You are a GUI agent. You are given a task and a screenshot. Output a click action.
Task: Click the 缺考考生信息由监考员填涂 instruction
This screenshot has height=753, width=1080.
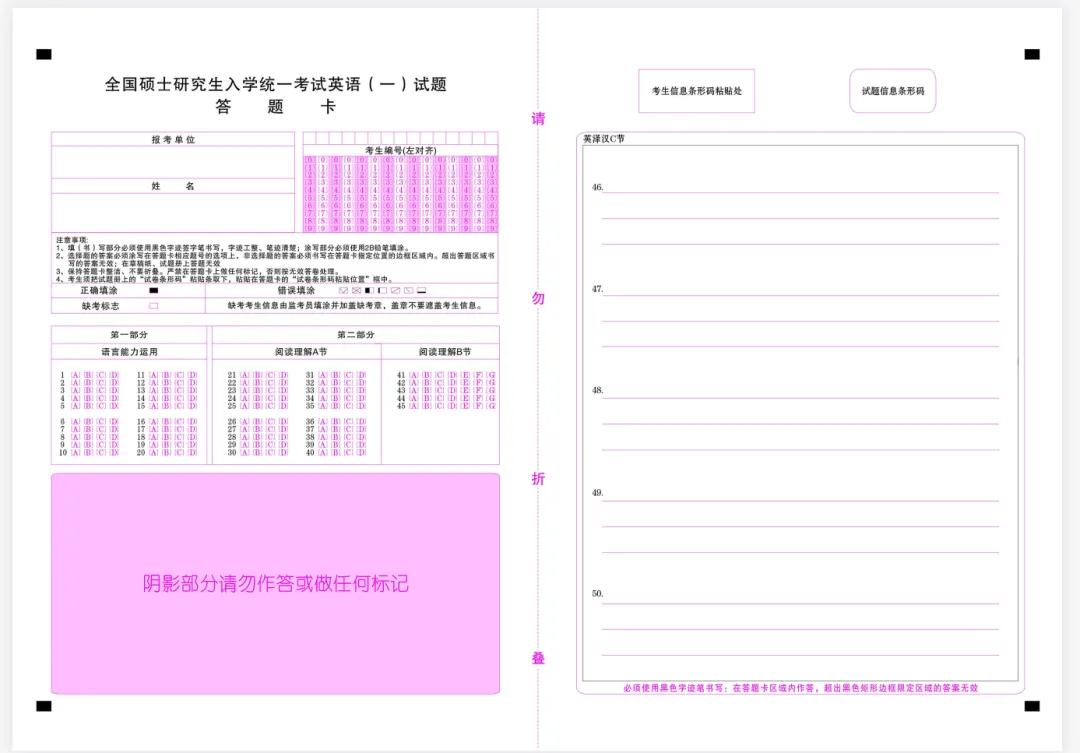pos(355,305)
